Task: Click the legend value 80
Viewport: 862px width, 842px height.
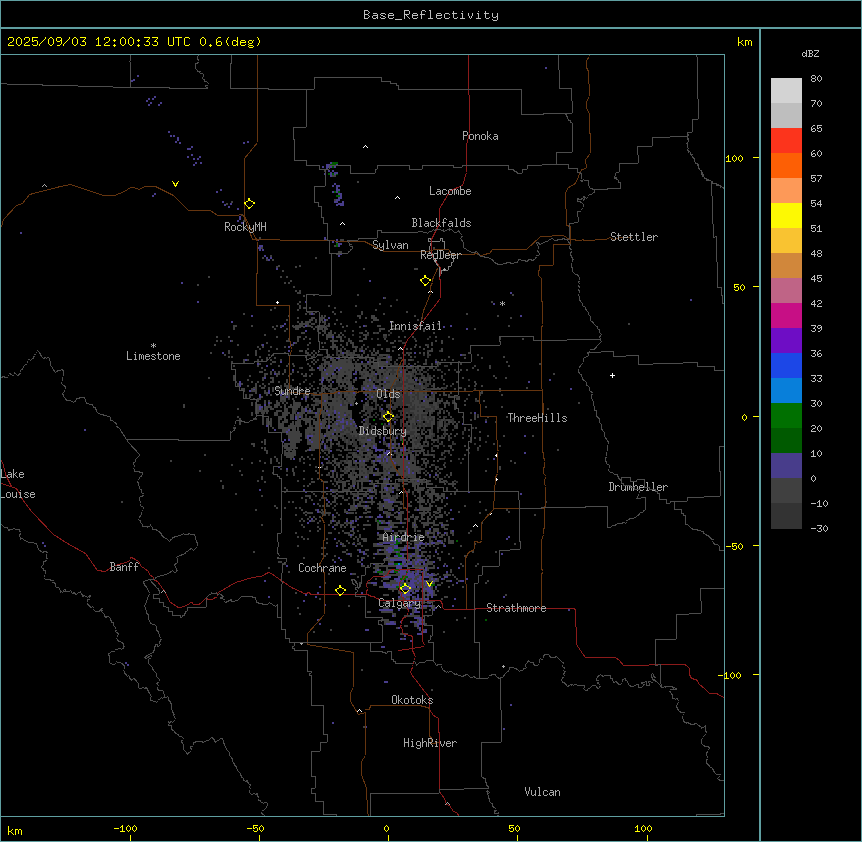Action: pos(816,79)
